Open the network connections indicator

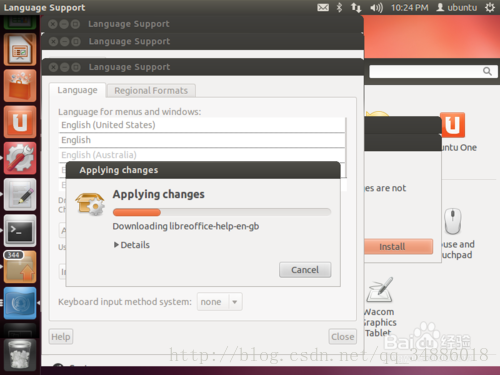[x=356, y=7]
